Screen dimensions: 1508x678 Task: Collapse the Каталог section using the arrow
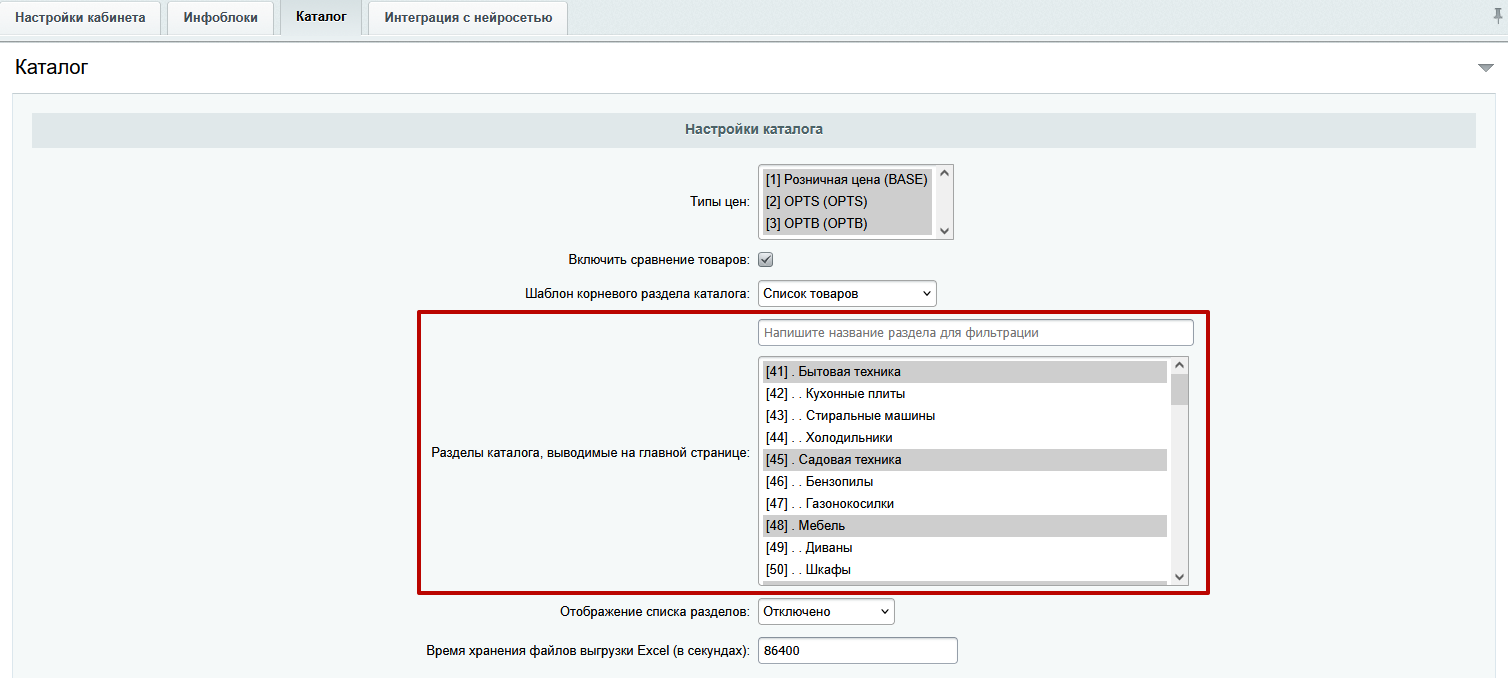point(1484,67)
